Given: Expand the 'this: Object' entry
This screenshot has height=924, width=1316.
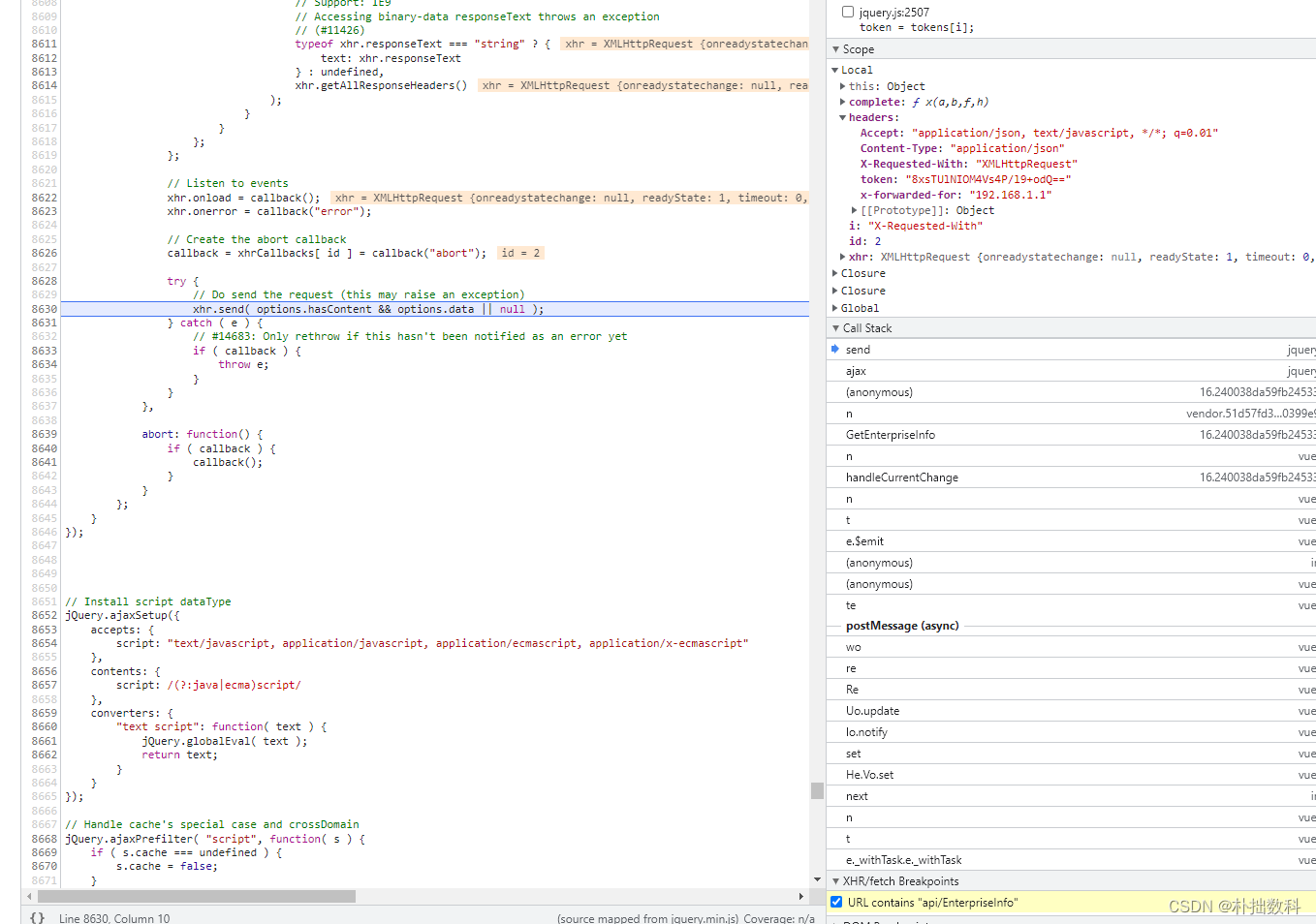Looking at the screenshot, I should point(843,86).
